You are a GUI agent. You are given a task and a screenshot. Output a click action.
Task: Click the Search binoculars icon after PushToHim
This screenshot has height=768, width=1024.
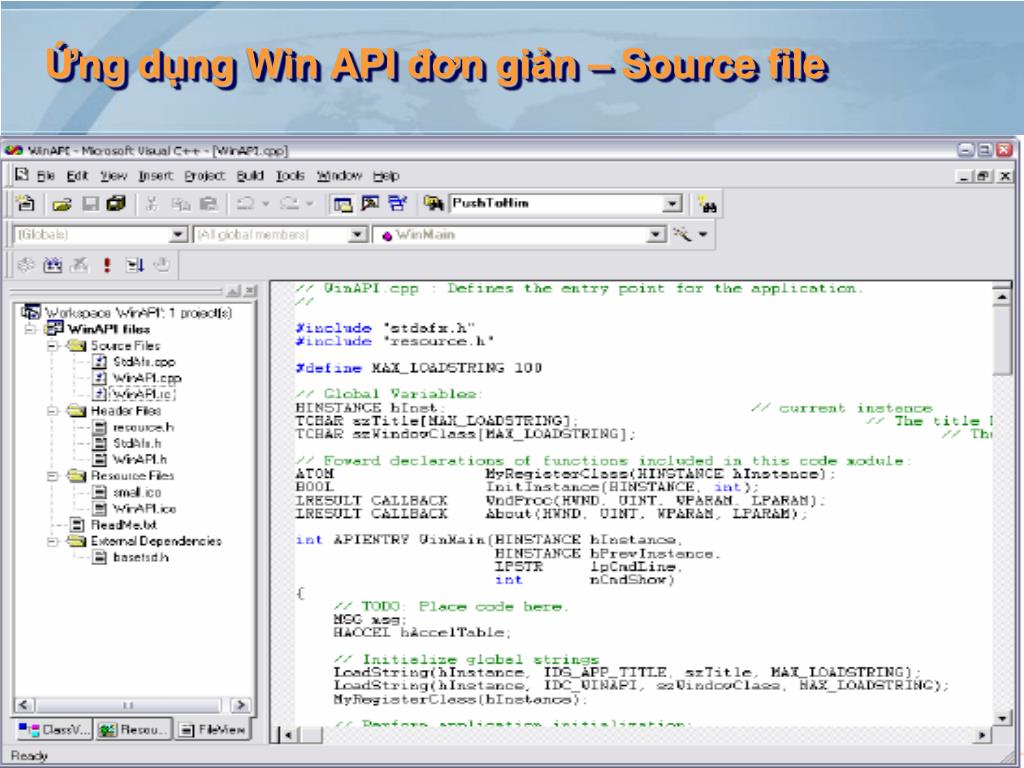click(707, 204)
